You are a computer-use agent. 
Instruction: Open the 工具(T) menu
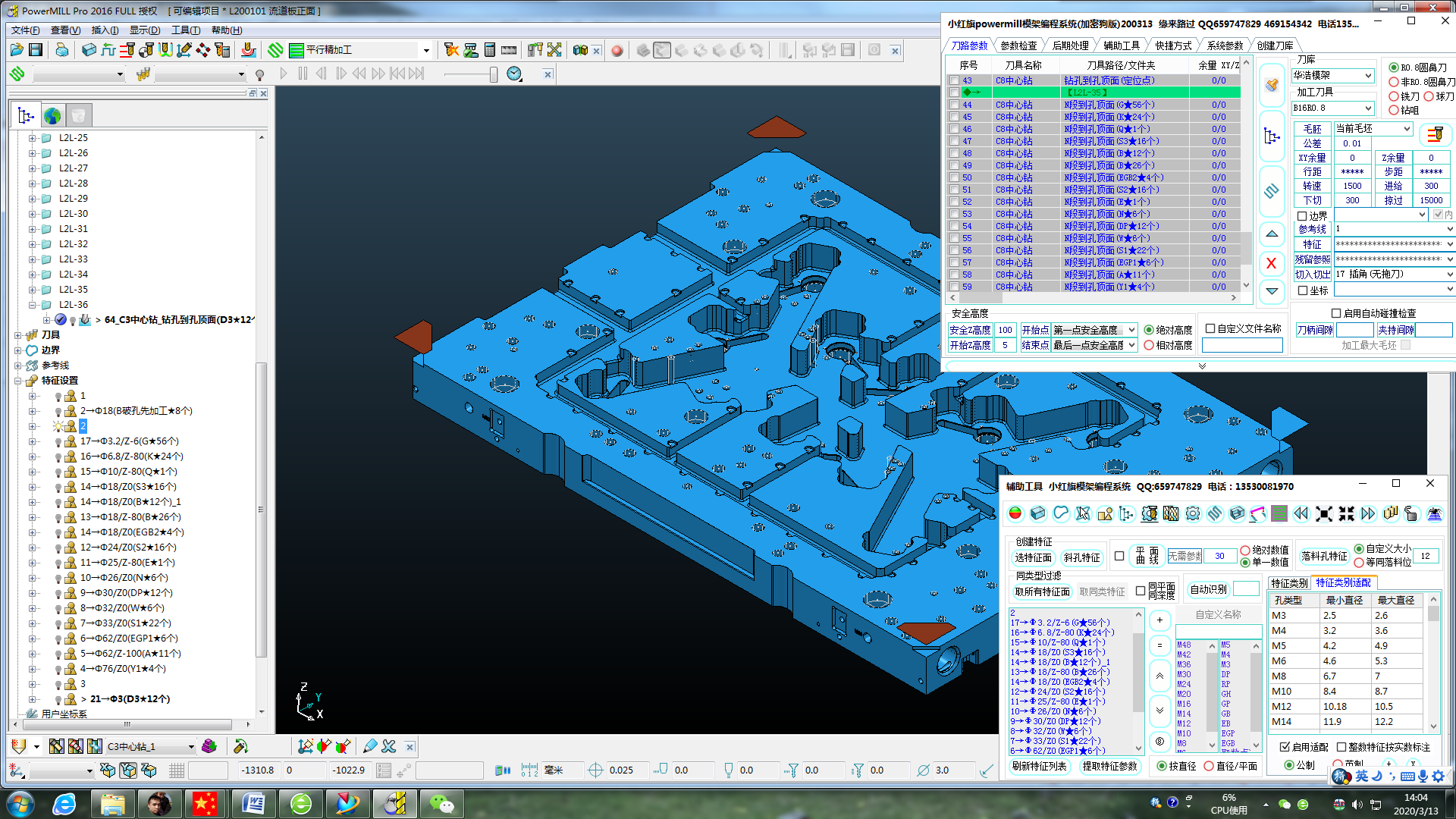pyautogui.click(x=185, y=30)
